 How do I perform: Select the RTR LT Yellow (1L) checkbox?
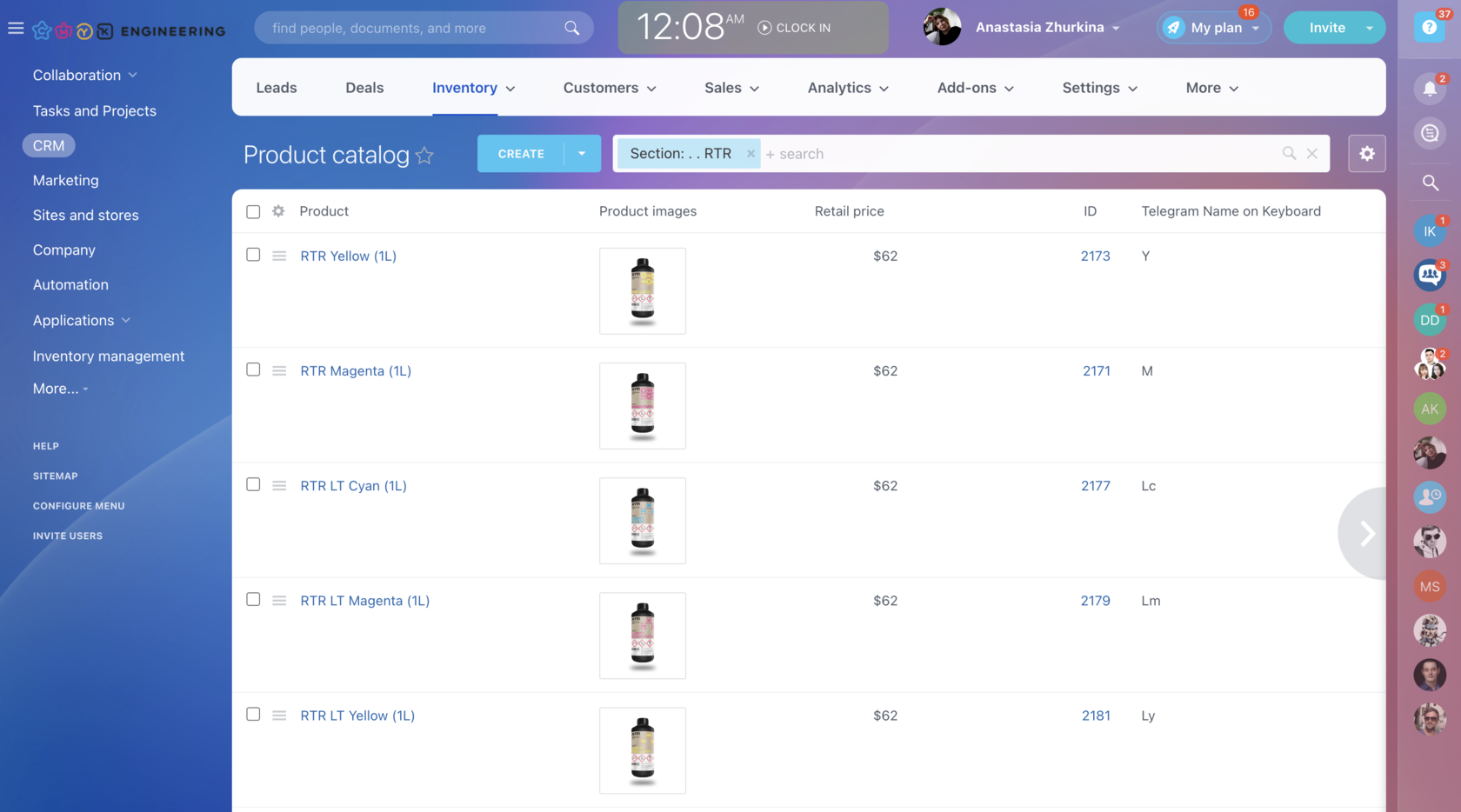[x=253, y=714]
